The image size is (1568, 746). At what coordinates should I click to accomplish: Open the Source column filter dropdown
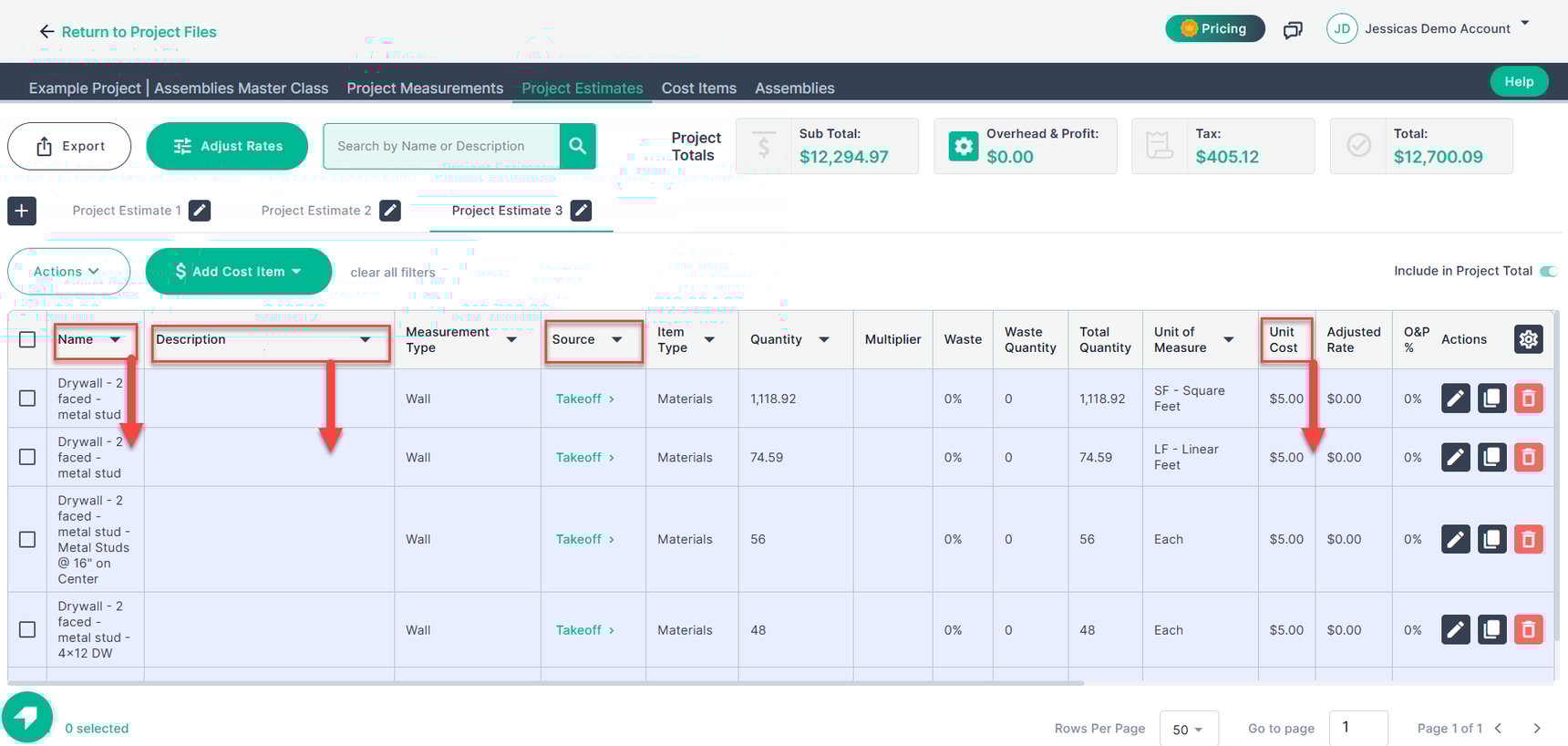[x=617, y=339]
